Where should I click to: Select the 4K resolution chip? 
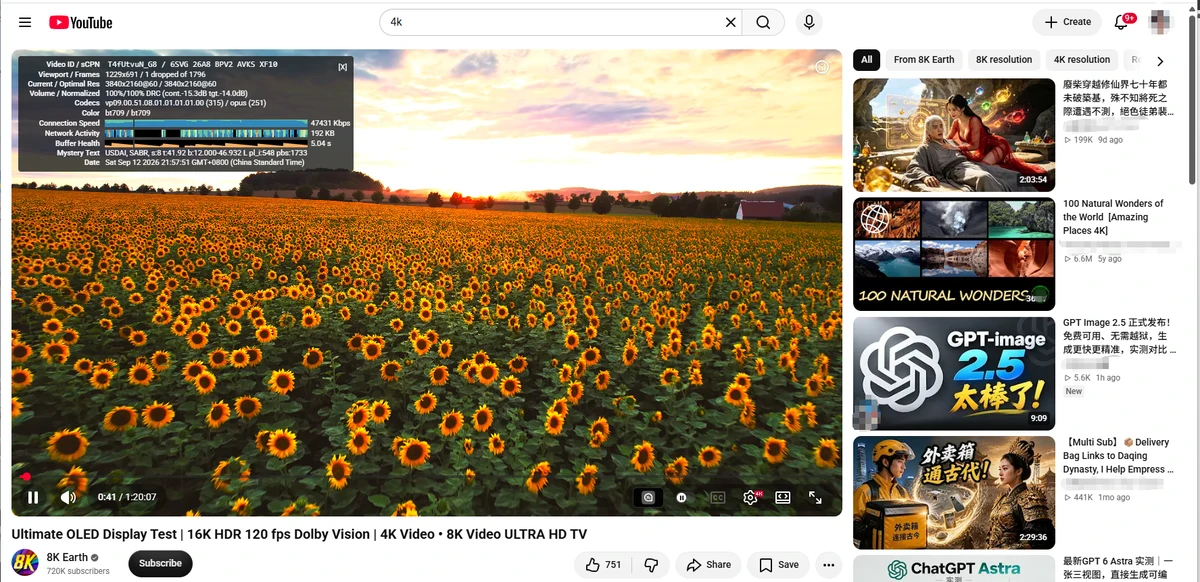coord(1082,60)
